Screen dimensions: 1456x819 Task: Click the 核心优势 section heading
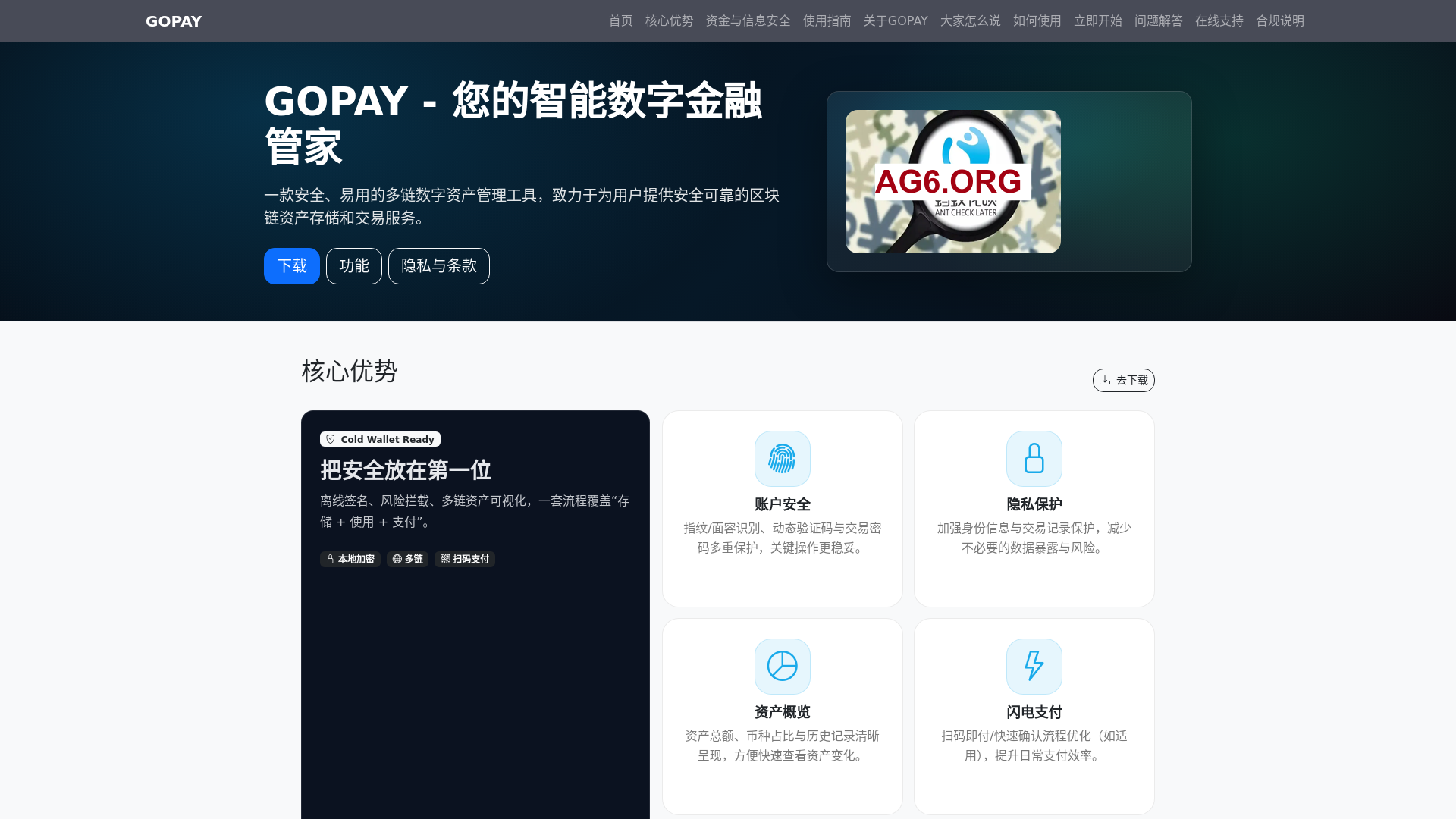coord(350,371)
